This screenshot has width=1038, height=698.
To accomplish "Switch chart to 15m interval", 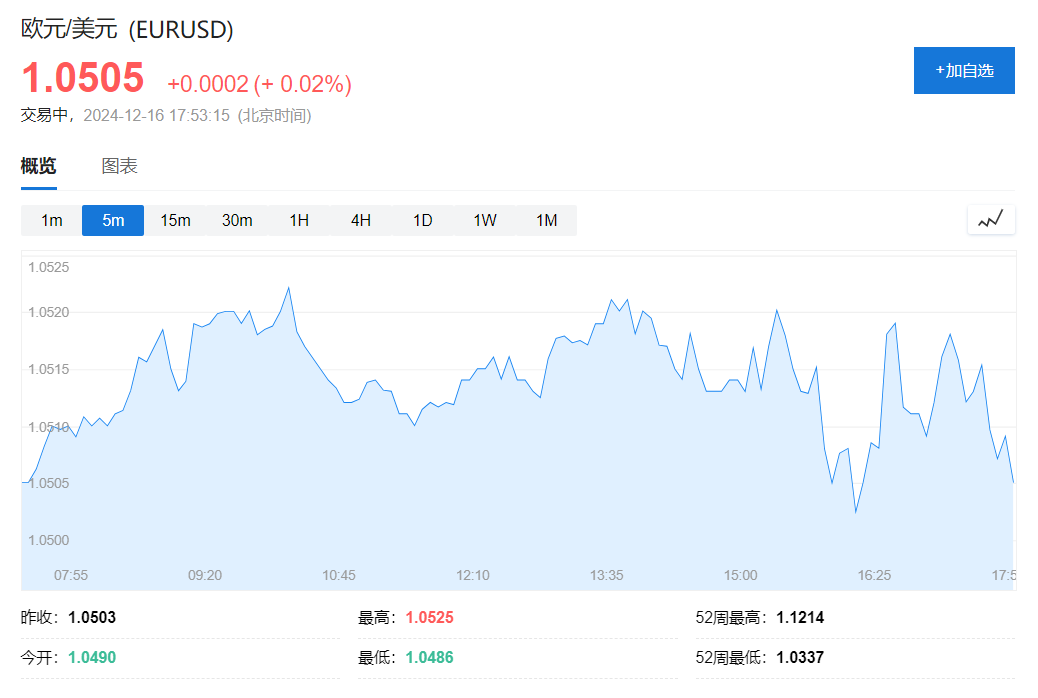I will [x=175, y=220].
